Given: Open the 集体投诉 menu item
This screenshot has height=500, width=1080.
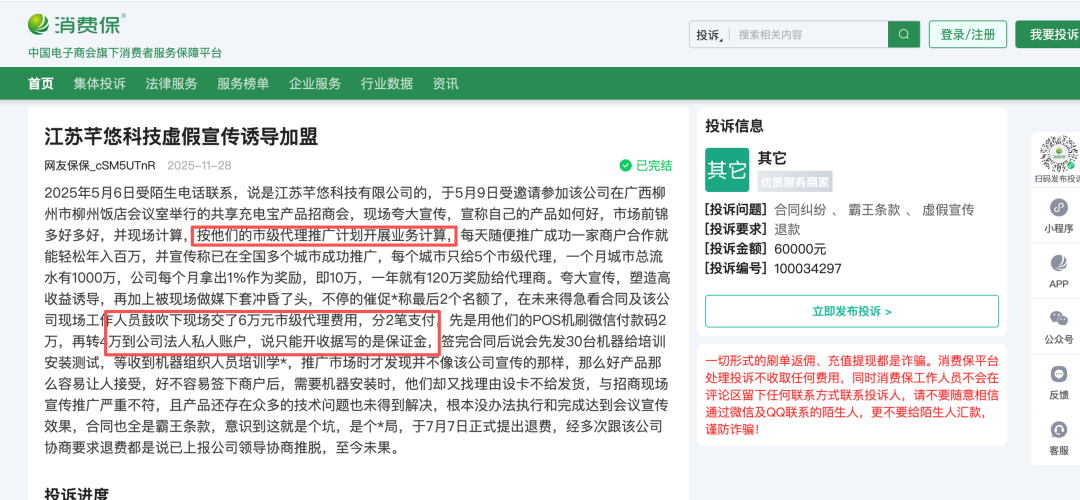Looking at the screenshot, I should 99,84.
